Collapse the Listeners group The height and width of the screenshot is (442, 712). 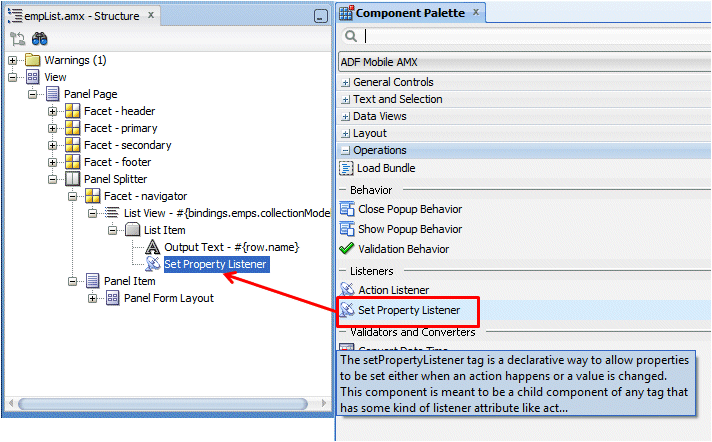coord(343,271)
